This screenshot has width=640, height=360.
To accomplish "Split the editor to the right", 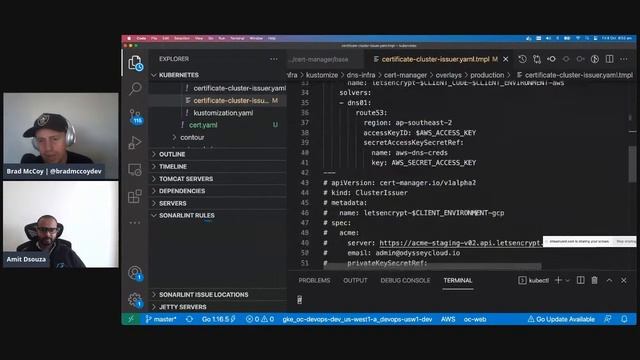I will (609, 59).
